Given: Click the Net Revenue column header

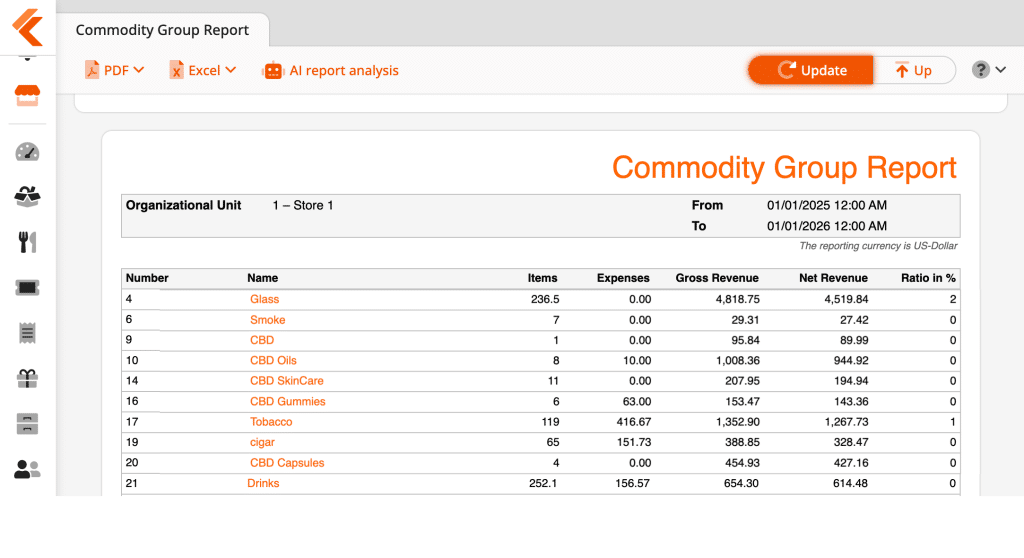Looking at the screenshot, I should (x=833, y=278).
